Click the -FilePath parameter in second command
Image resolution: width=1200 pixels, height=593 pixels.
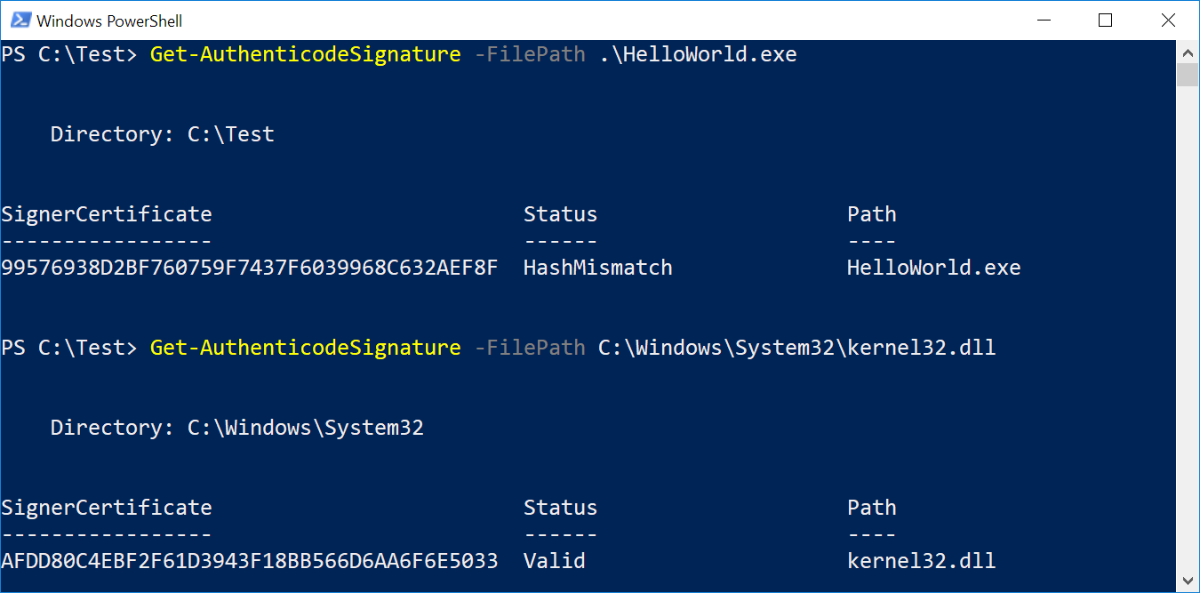(x=529, y=347)
